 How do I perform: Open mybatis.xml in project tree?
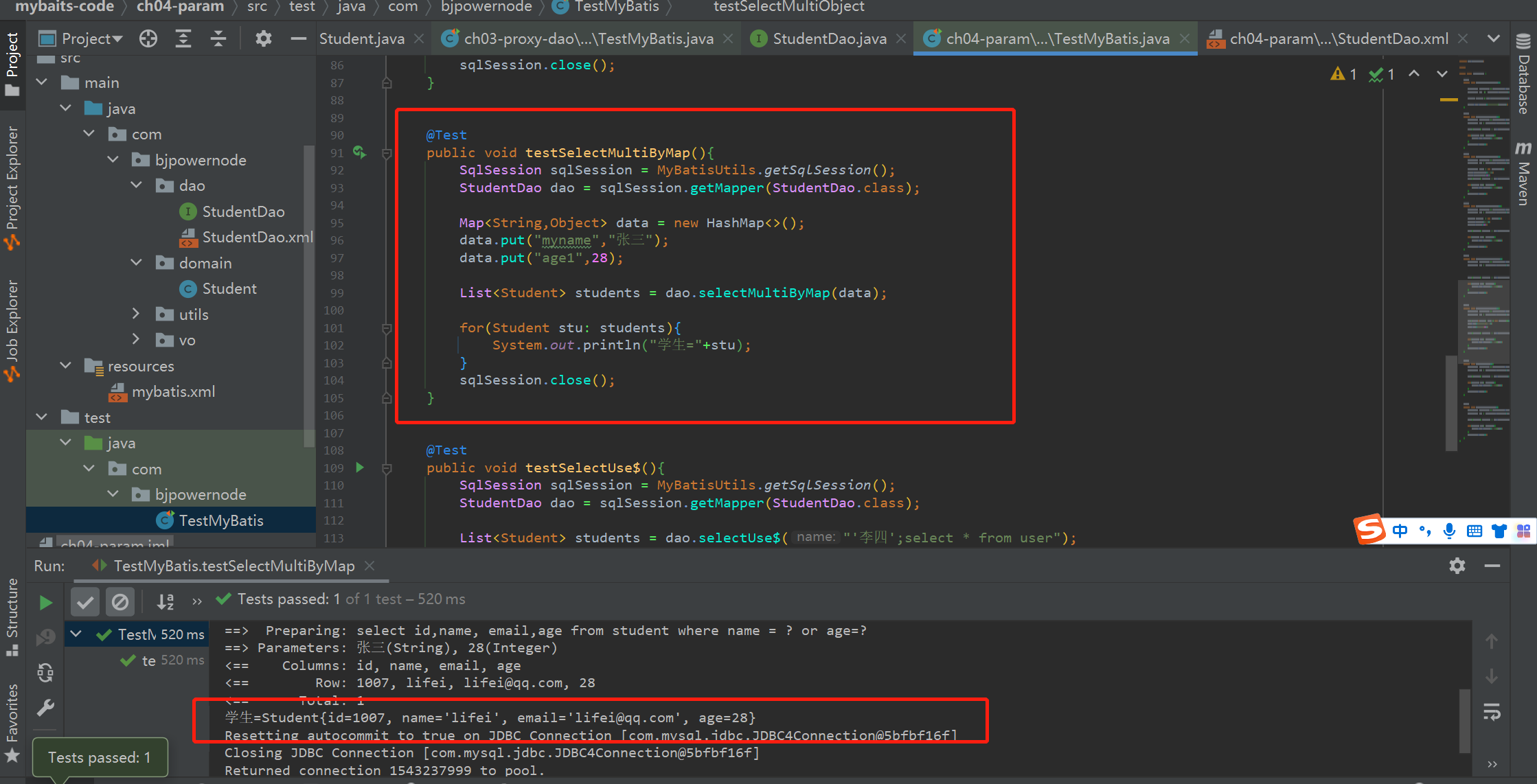(x=173, y=391)
